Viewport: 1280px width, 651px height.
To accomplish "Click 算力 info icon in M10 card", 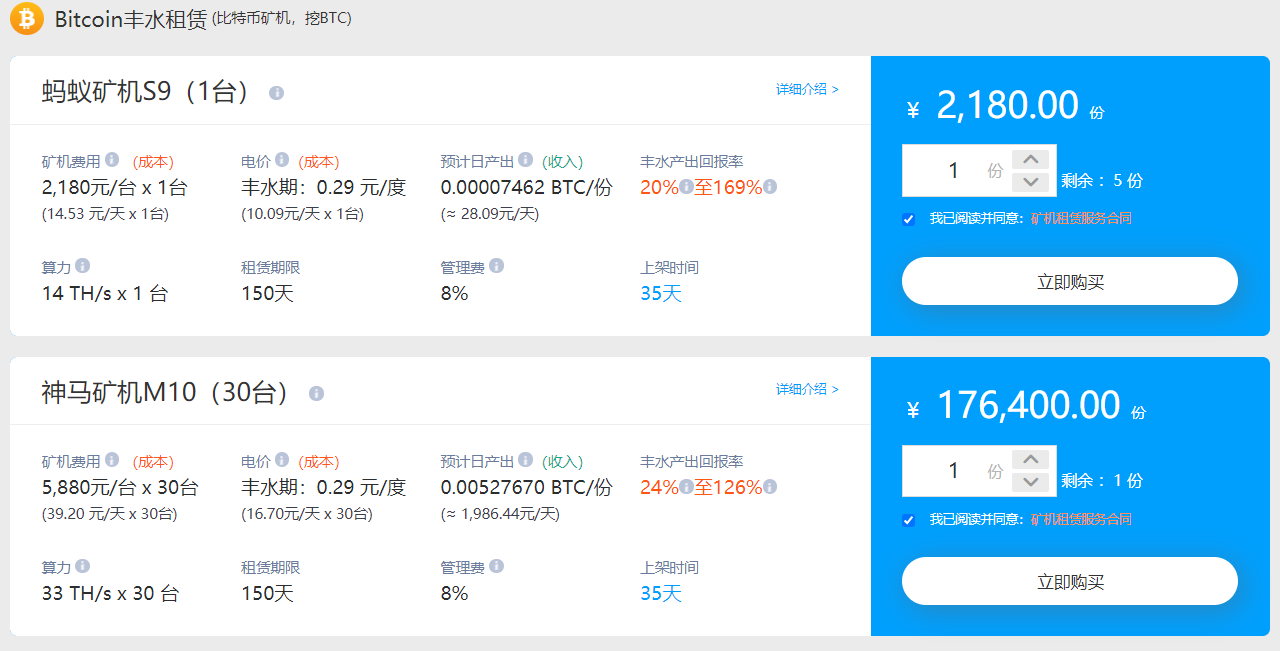I will (82, 566).
